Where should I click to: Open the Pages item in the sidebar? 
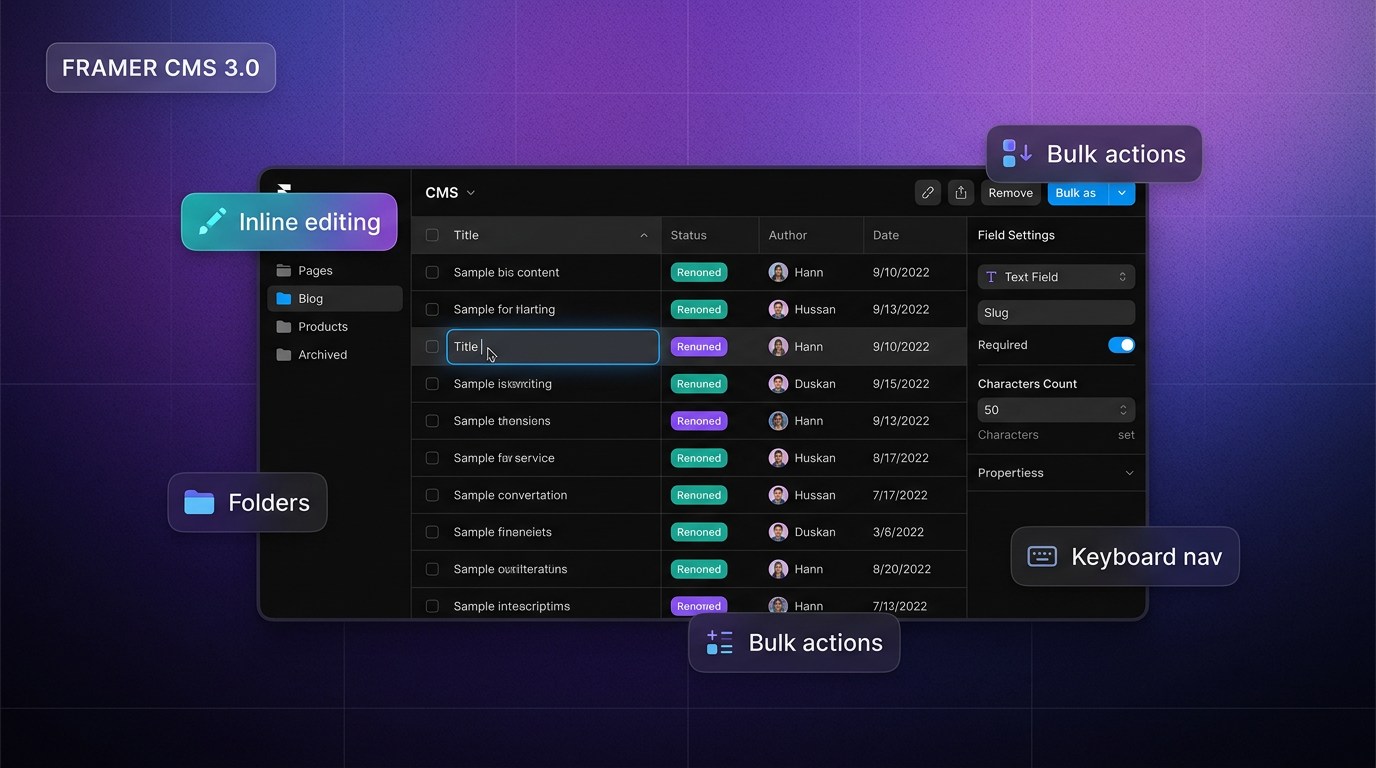tap(335, 271)
